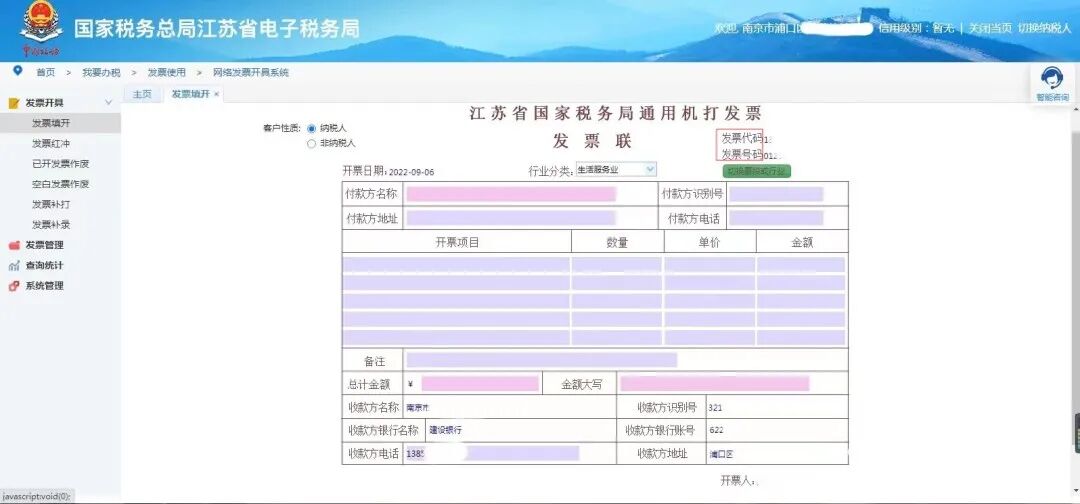Screen dimensions: 1080x504
Task: Click first row 开票项目 field
Action: (456, 265)
